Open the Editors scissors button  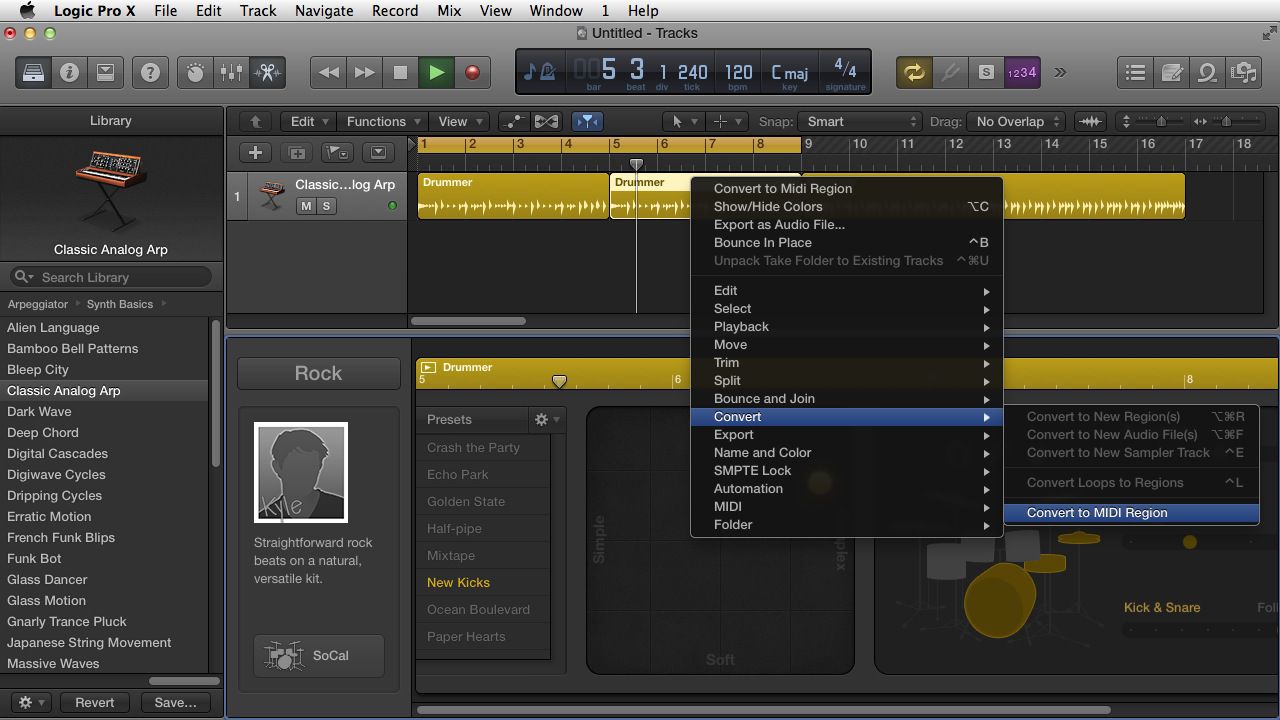(267, 72)
